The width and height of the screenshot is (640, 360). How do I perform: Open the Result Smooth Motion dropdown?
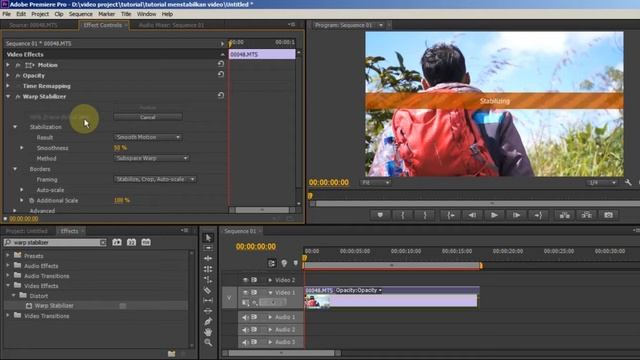[x=148, y=138]
